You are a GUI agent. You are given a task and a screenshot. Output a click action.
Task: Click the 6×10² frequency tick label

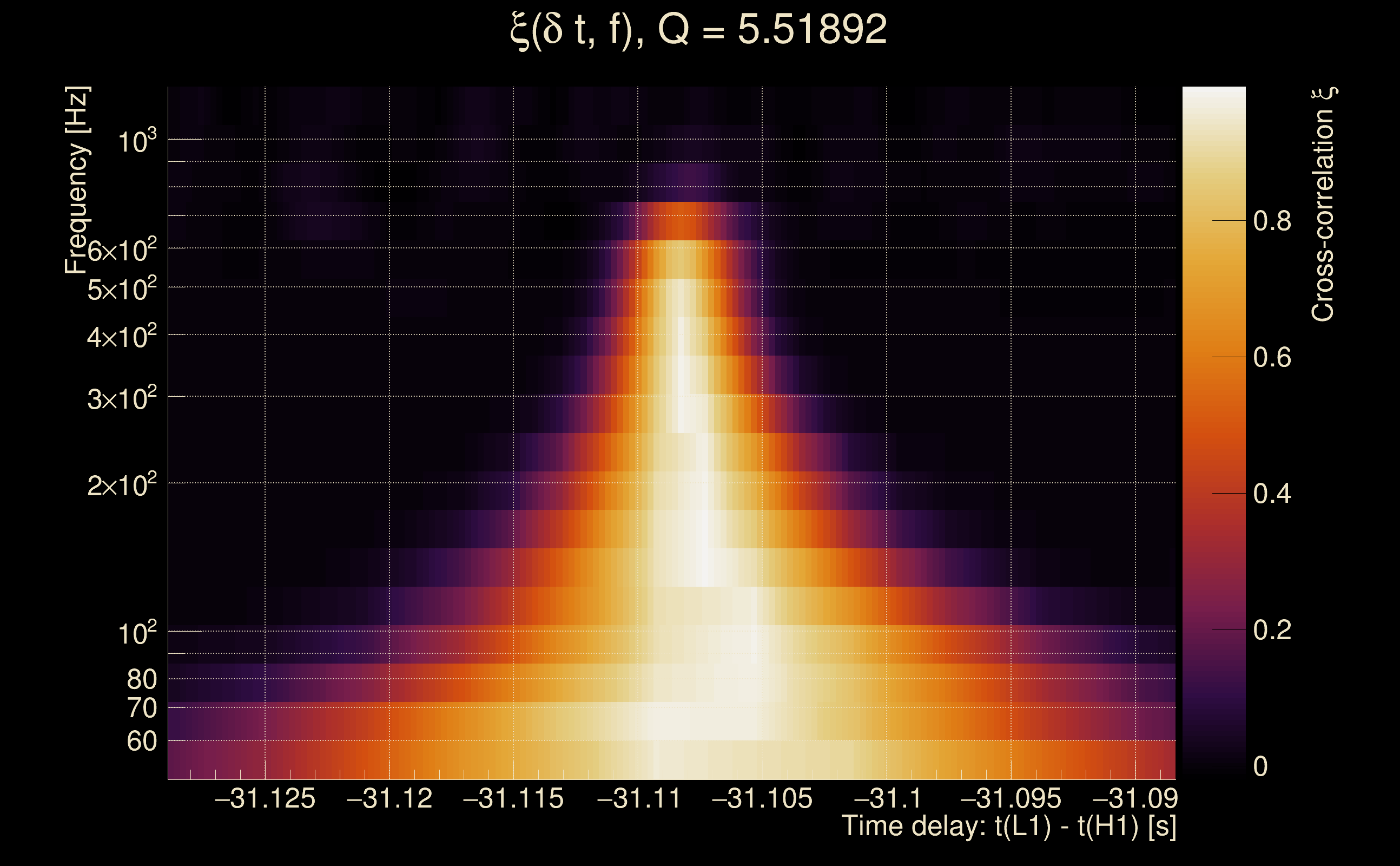121,251
